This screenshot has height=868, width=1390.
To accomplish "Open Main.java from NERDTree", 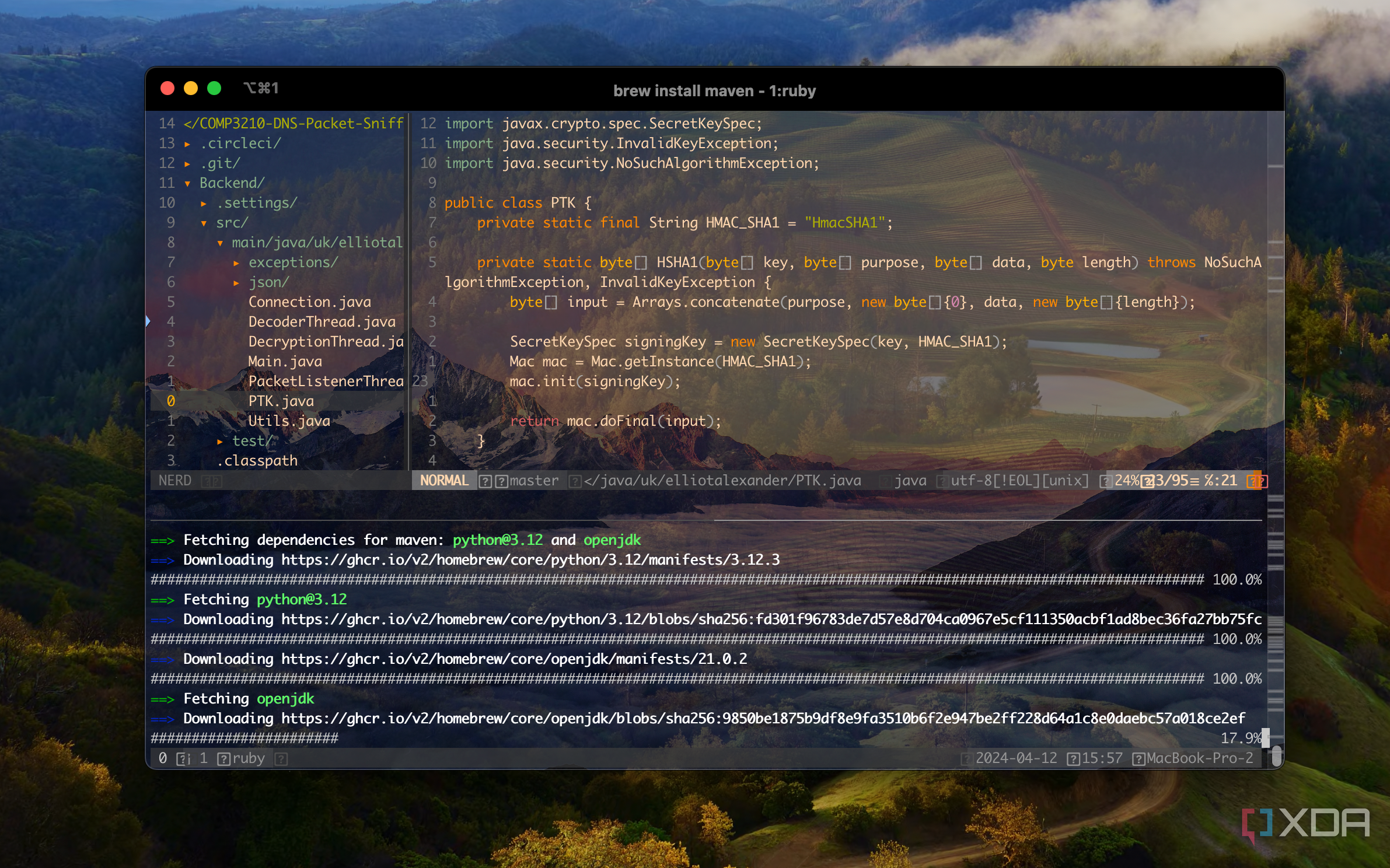I will tap(284, 361).
